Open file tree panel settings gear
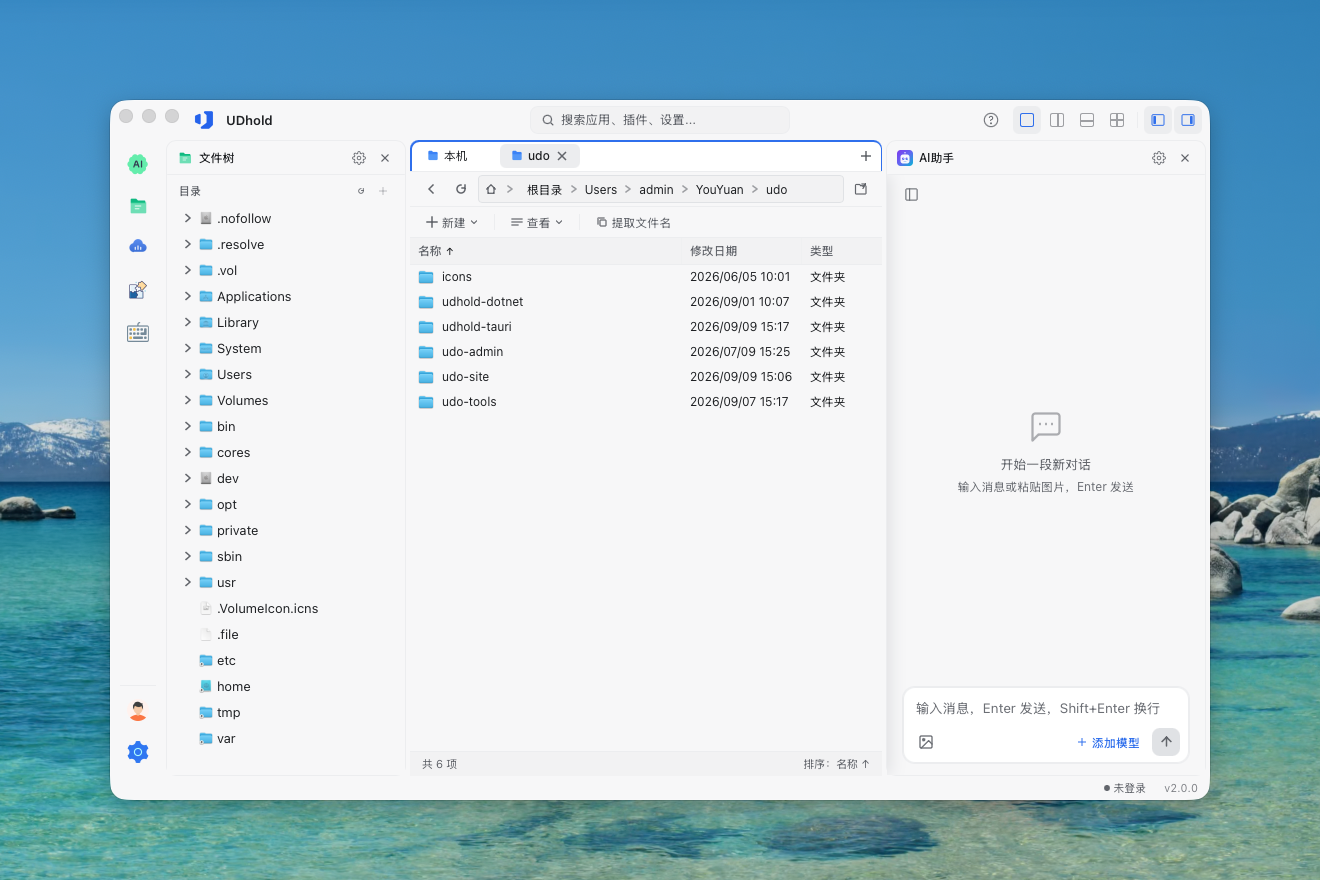Screen dimensions: 1320x880 pos(359,158)
